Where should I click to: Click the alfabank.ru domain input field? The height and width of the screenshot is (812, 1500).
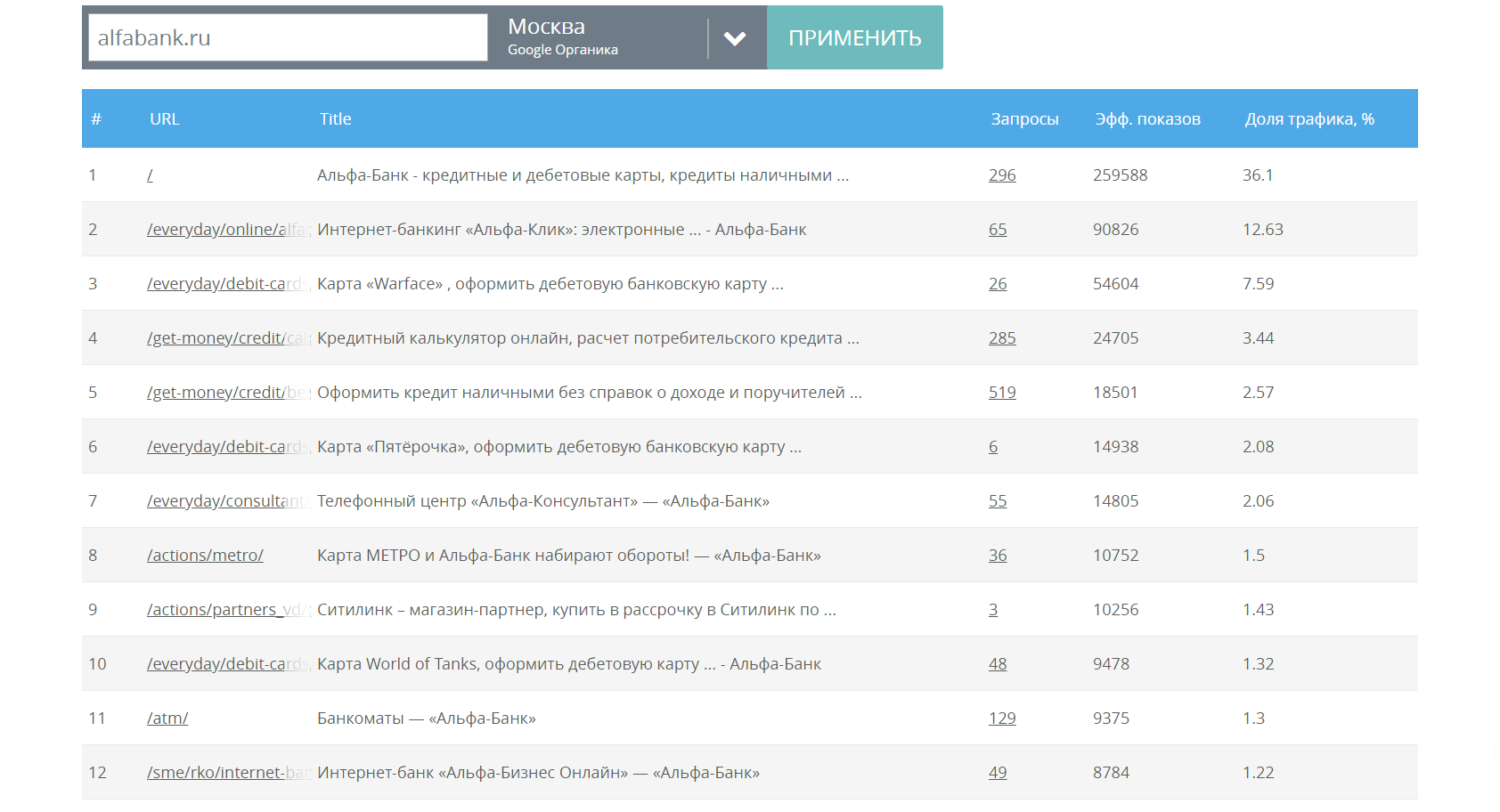click(288, 37)
